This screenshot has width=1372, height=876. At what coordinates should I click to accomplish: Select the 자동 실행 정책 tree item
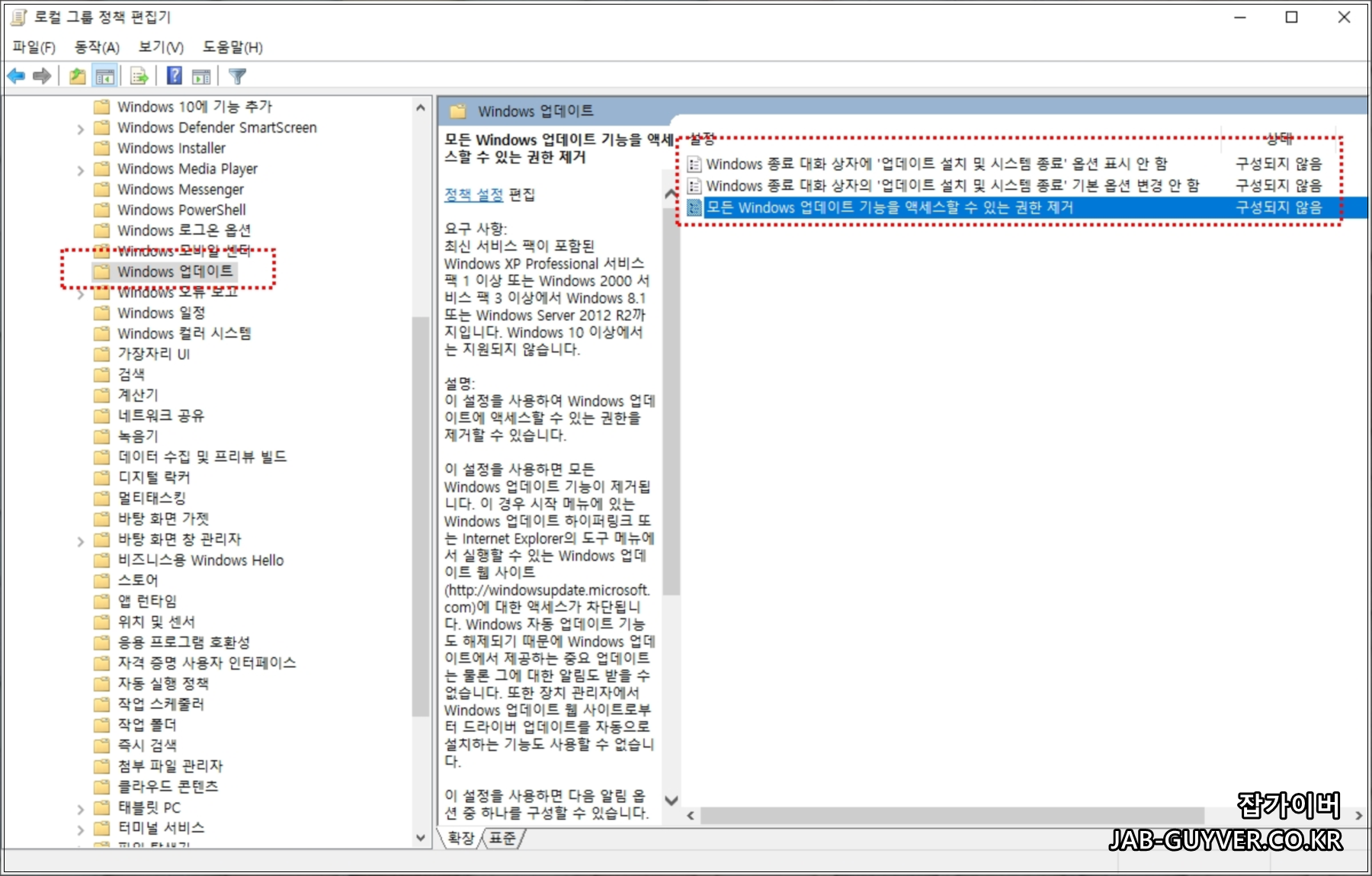tap(163, 684)
